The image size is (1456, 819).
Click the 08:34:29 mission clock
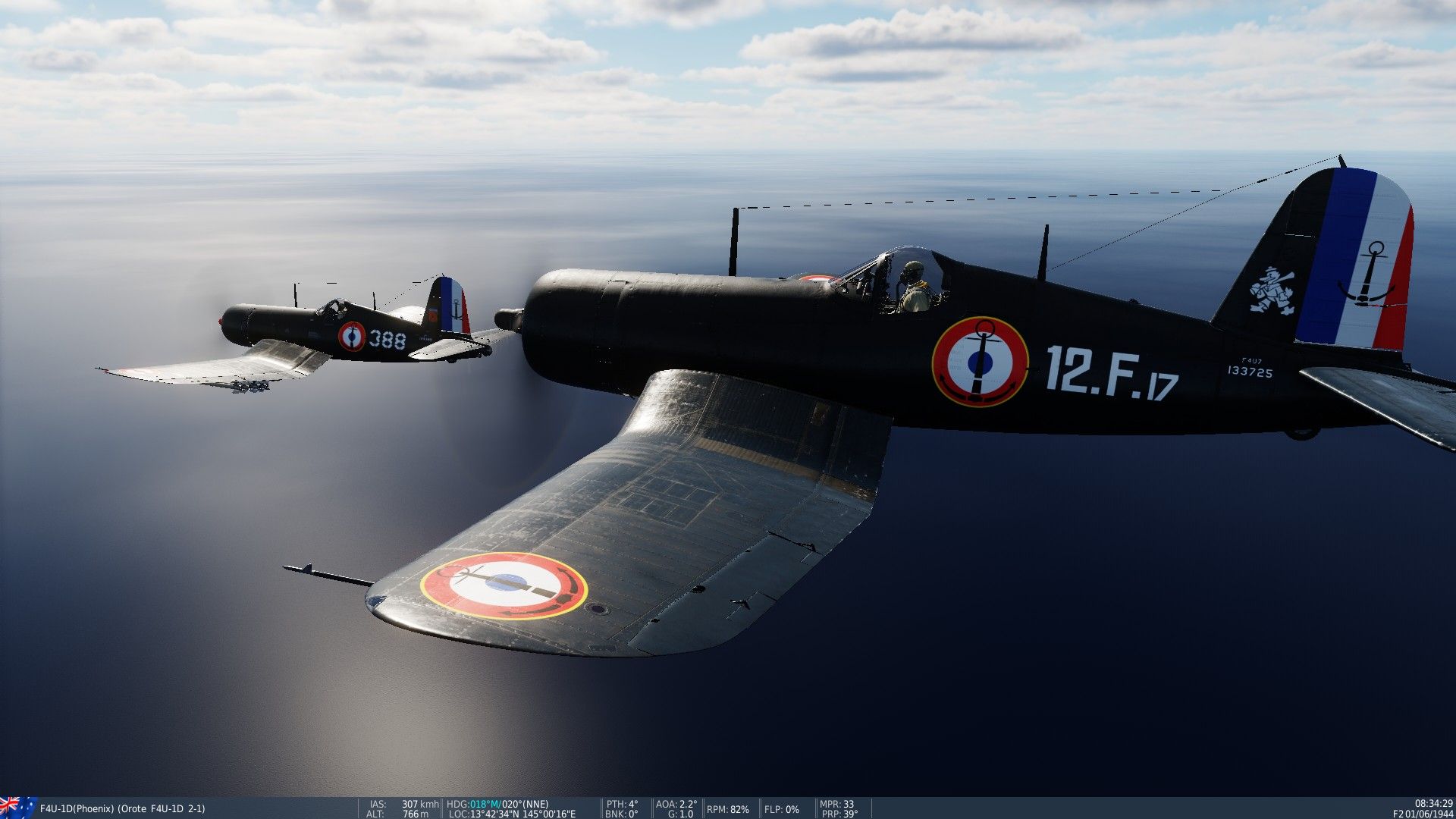1433,803
